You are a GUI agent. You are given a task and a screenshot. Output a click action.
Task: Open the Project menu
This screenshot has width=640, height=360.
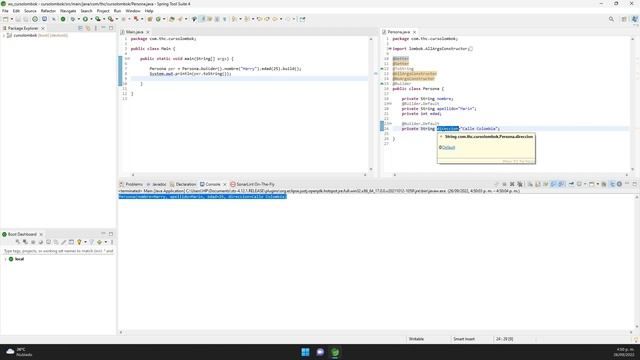point(103,11)
